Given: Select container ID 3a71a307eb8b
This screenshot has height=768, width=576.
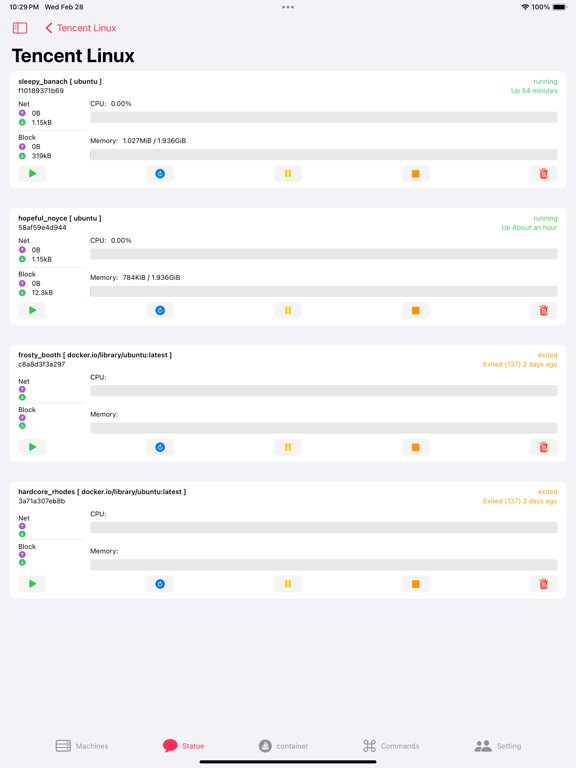Looking at the screenshot, I should coord(42,501).
